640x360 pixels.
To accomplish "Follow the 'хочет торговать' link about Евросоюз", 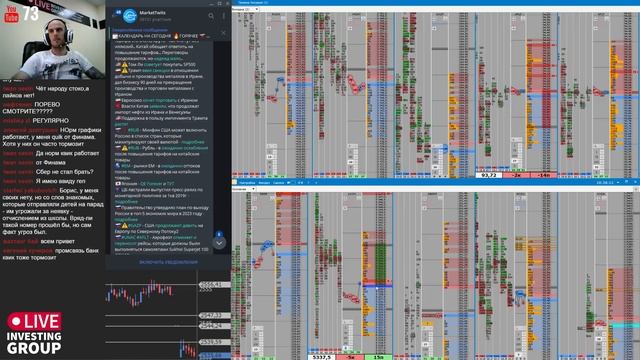I will tap(160, 100).
